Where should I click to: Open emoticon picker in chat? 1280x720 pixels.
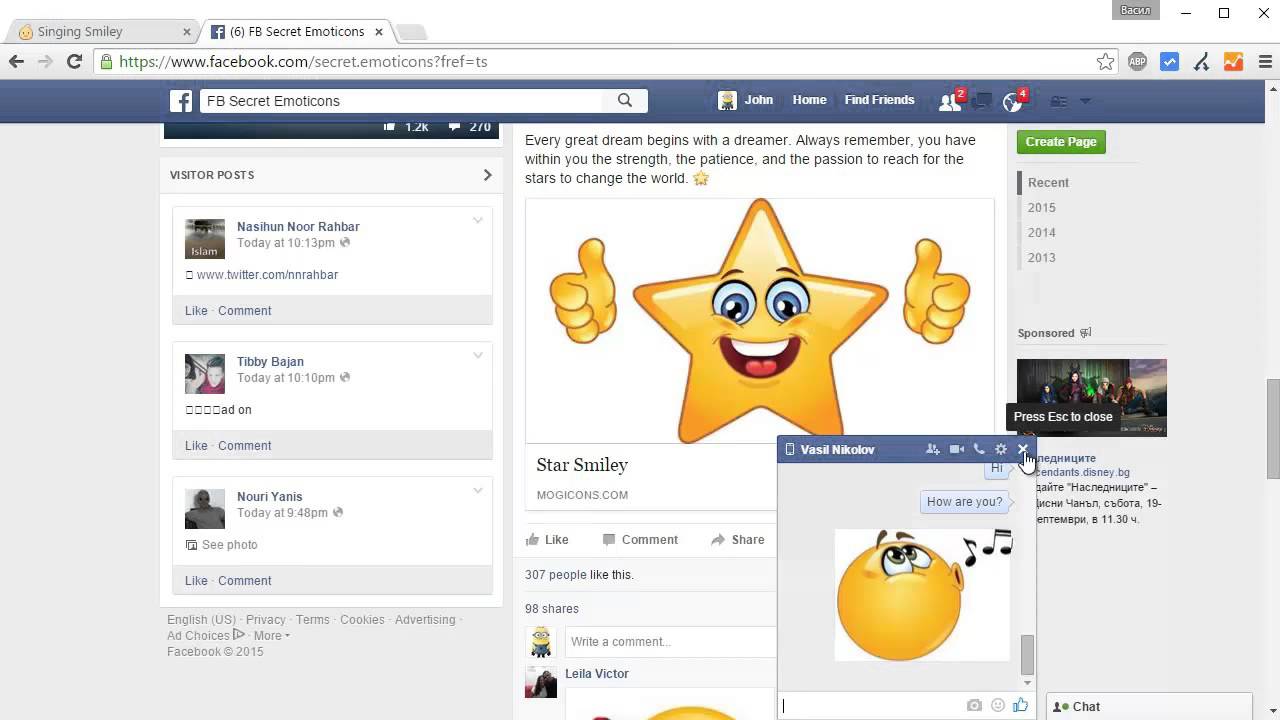click(997, 705)
